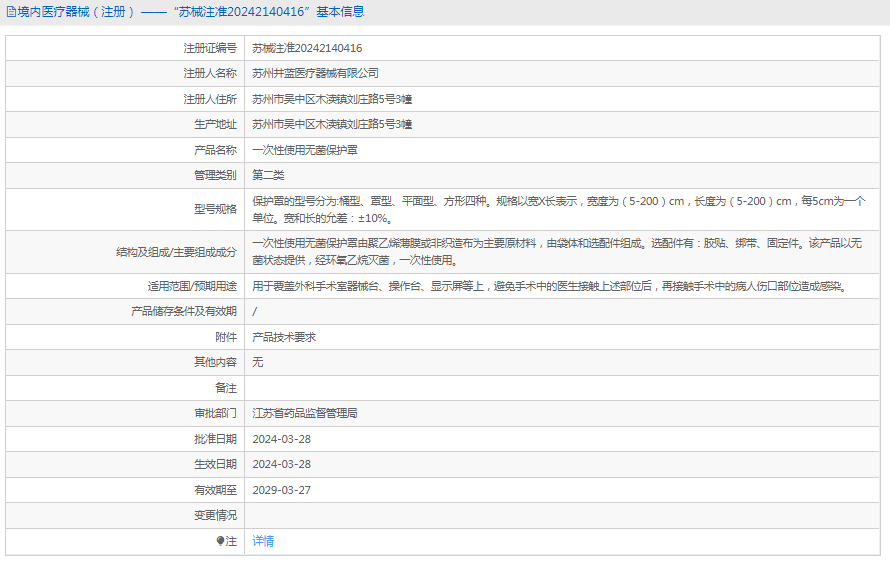Screen dimensions: 890x563
Task: Select attachment value 产品技术要求
Action: [x=284, y=337]
